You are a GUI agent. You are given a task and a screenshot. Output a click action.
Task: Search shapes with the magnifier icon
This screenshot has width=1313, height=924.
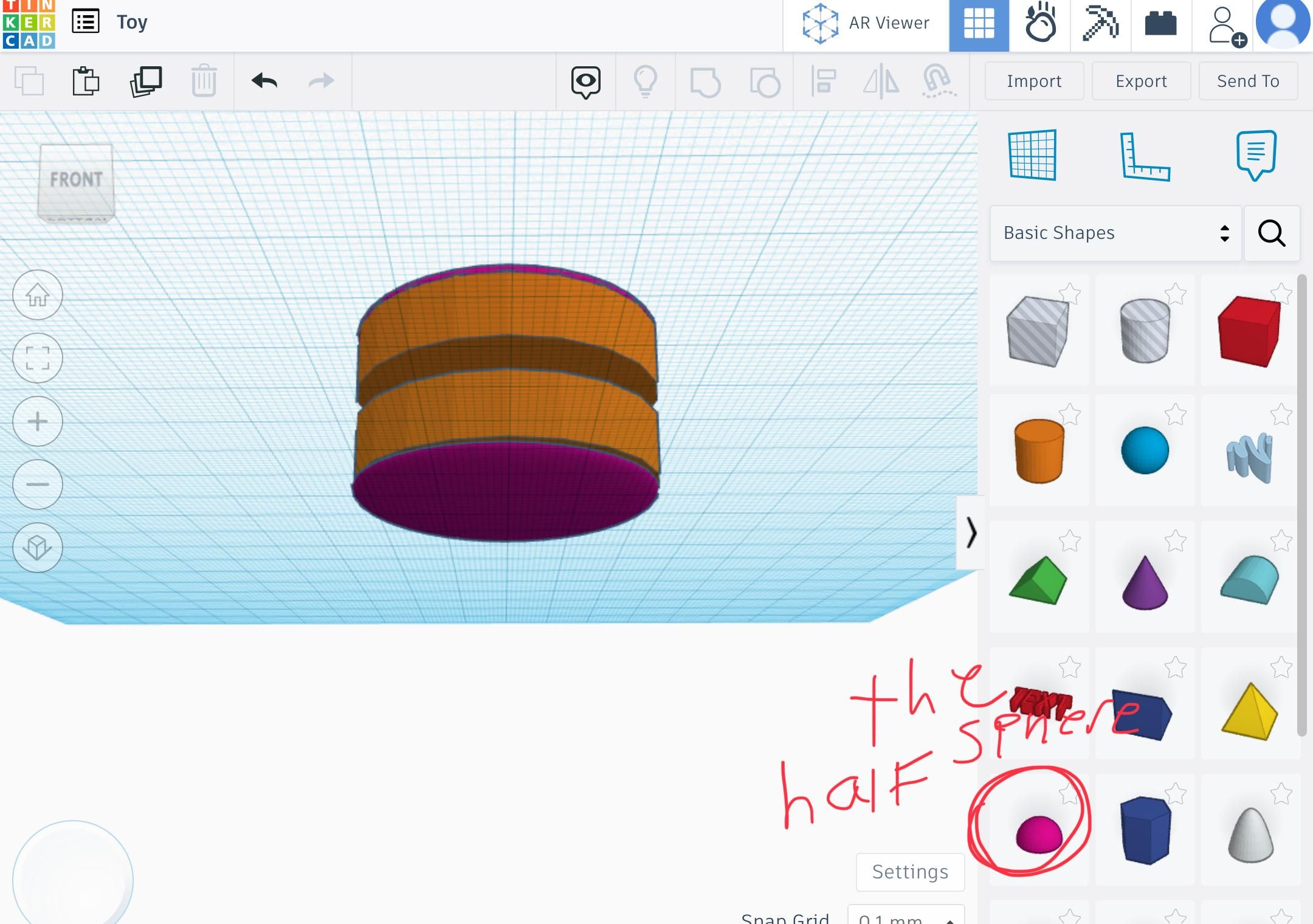point(1272,233)
